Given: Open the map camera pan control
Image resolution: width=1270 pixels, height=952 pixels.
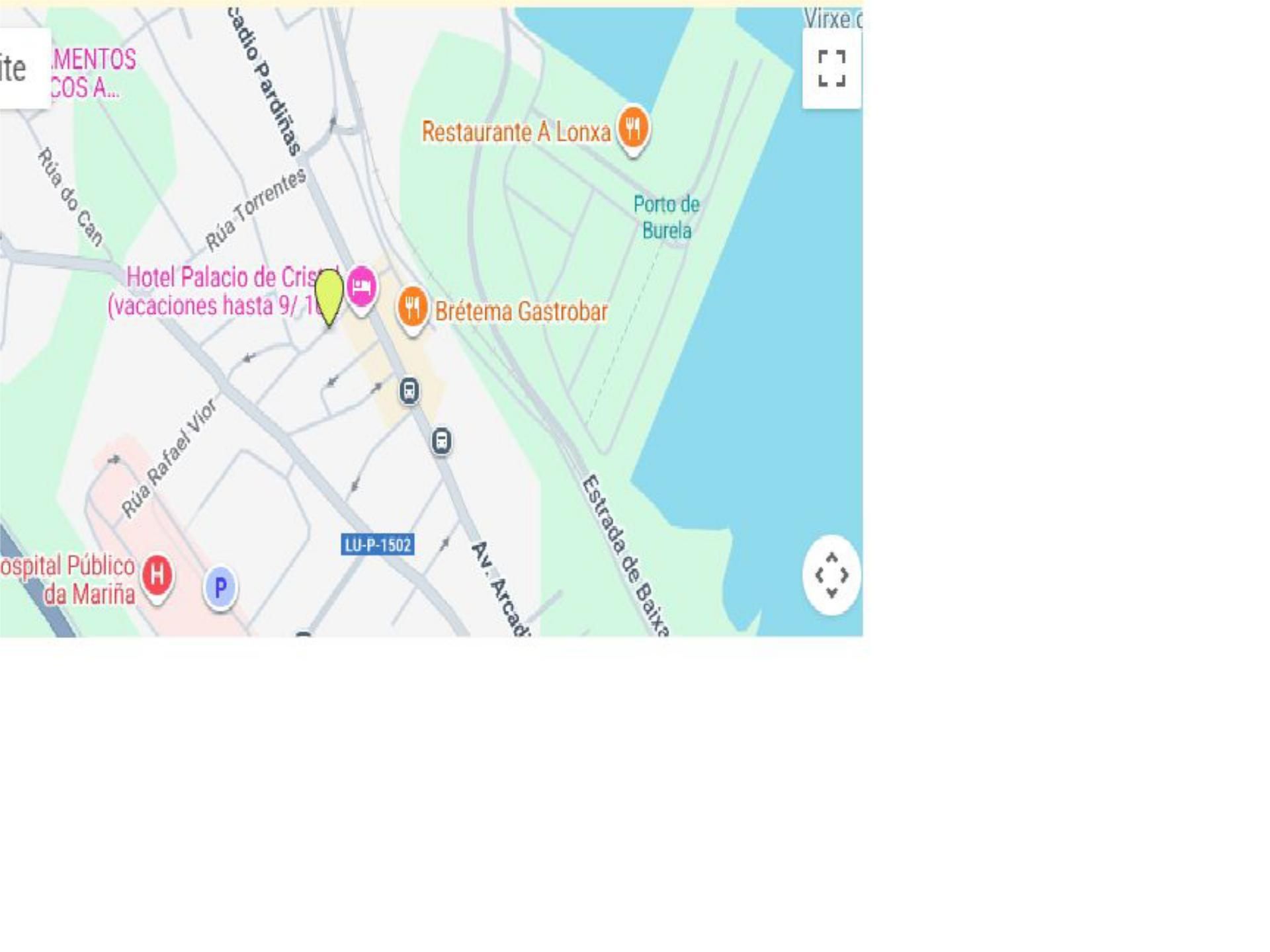Looking at the screenshot, I should [831, 575].
